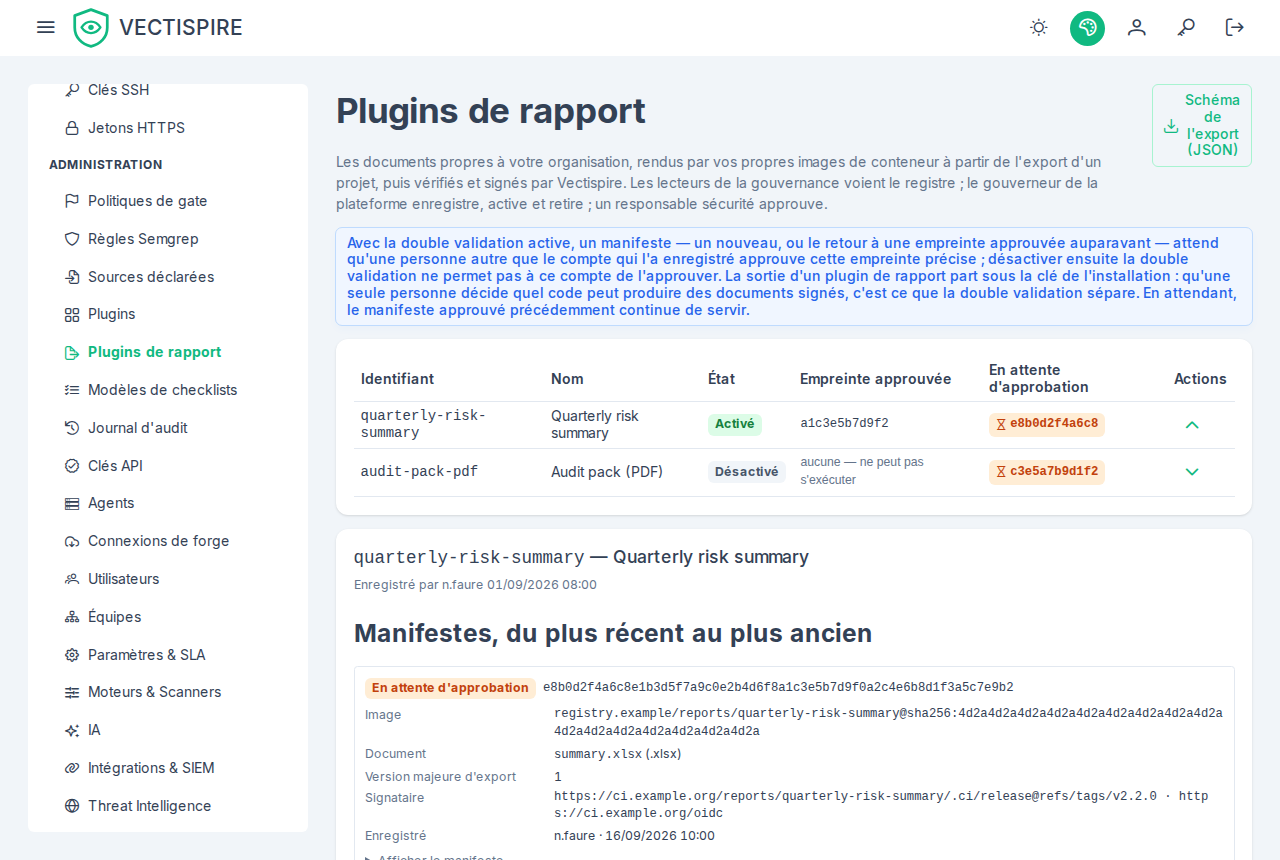Expand the audit-pack-pdf row chevron

[1192, 472]
